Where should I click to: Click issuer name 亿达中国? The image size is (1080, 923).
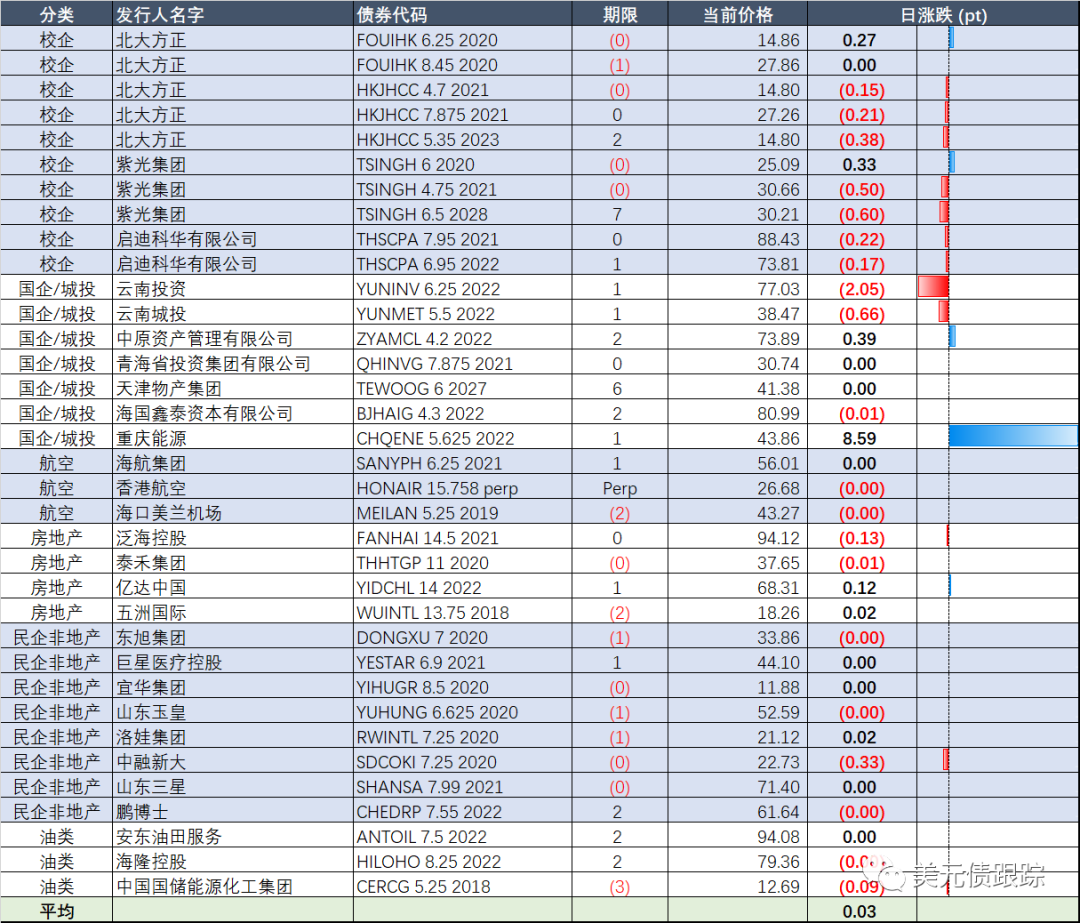(151, 588)
